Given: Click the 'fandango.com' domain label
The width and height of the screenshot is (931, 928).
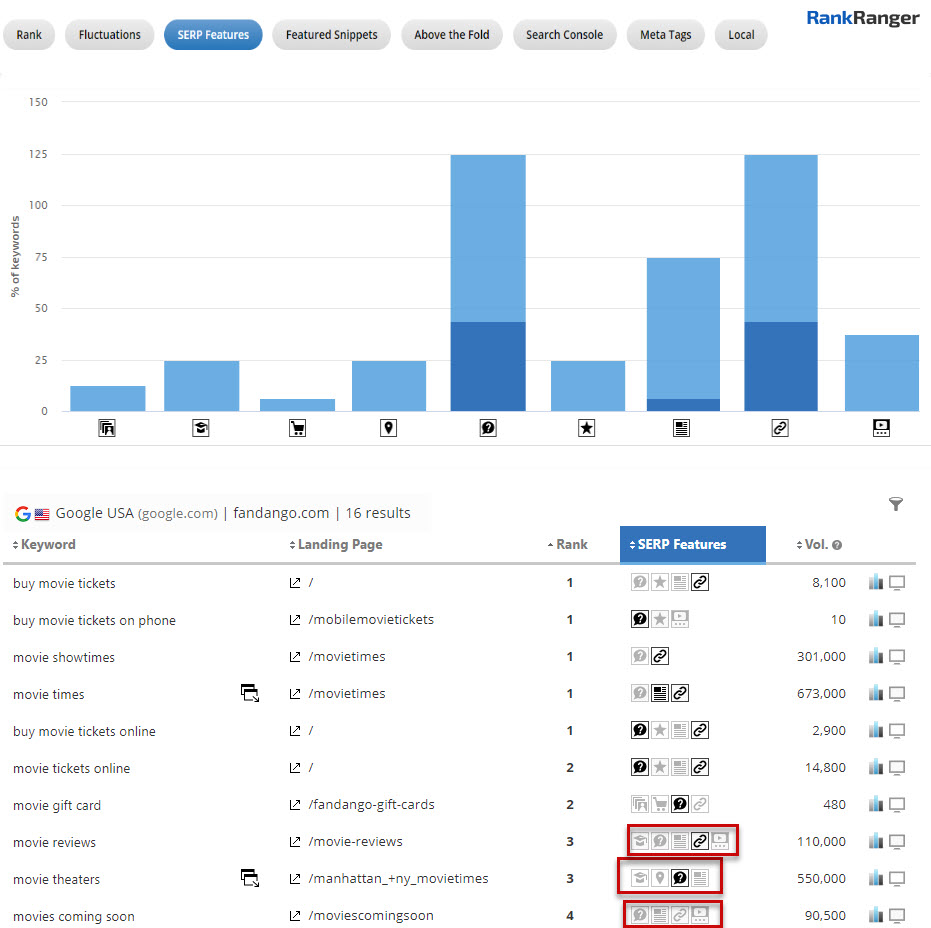Looking at the screenshot, I should point(281,513).
